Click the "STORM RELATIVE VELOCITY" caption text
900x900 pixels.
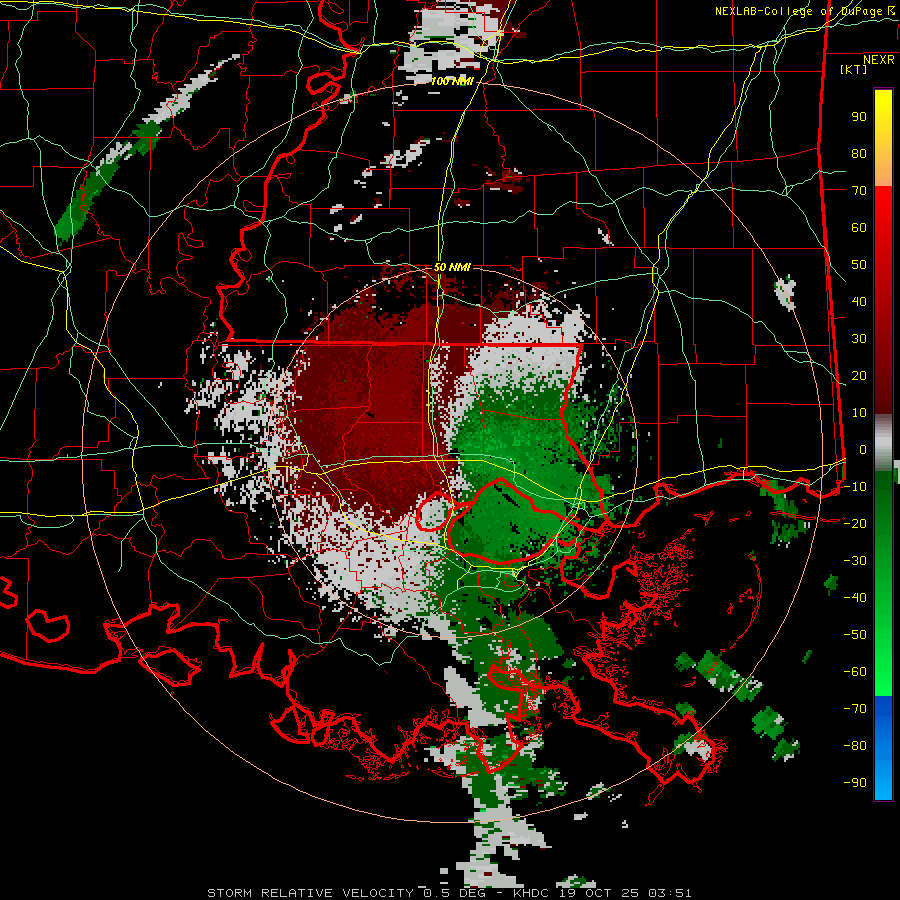[x=310, y=893]
